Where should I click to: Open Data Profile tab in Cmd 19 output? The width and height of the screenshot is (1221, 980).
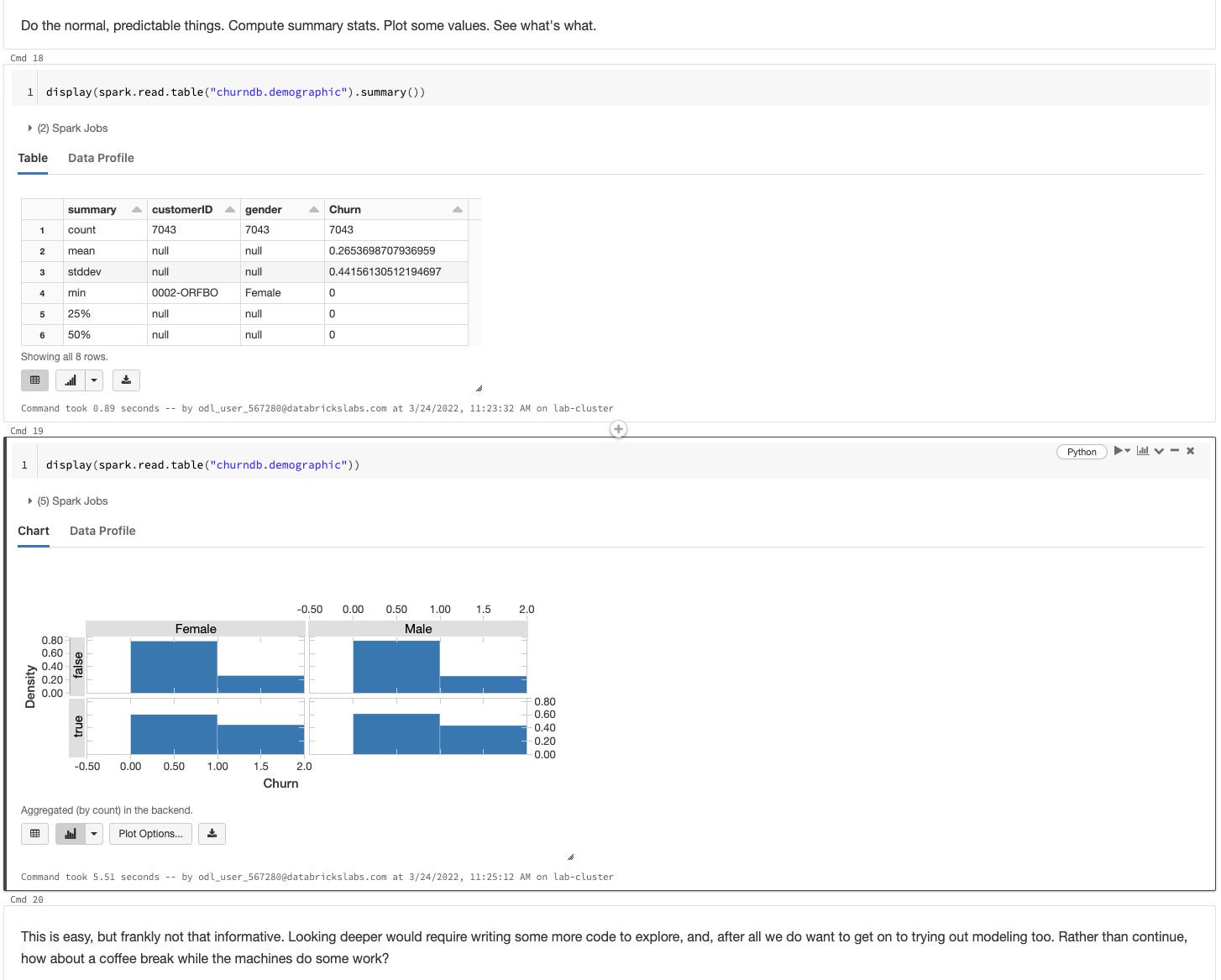(102, 531)
